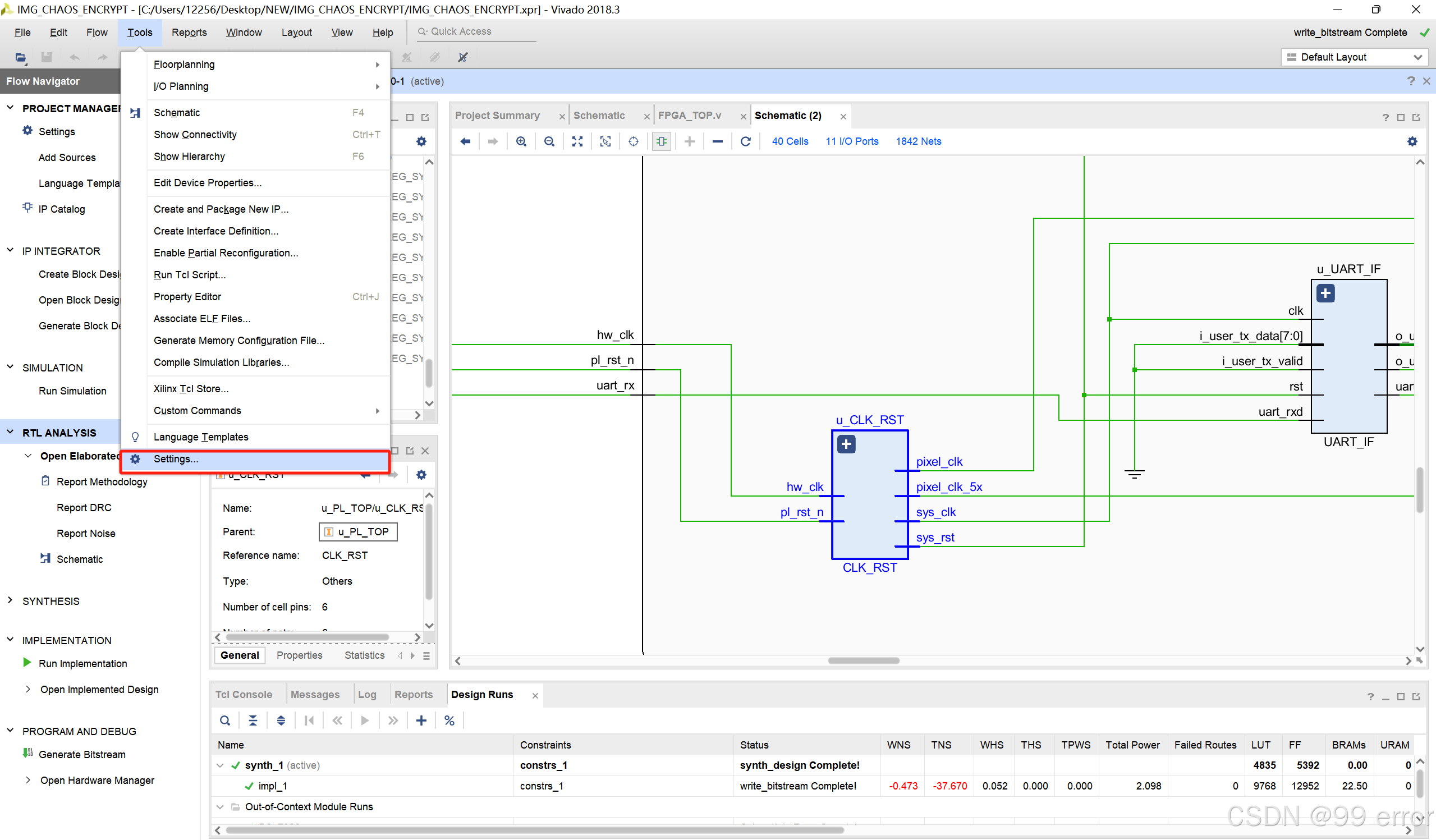1436x840 pixels.
Task: Click plus icon to create design runs
Action: pyautogui.click(x=421, y=721)
